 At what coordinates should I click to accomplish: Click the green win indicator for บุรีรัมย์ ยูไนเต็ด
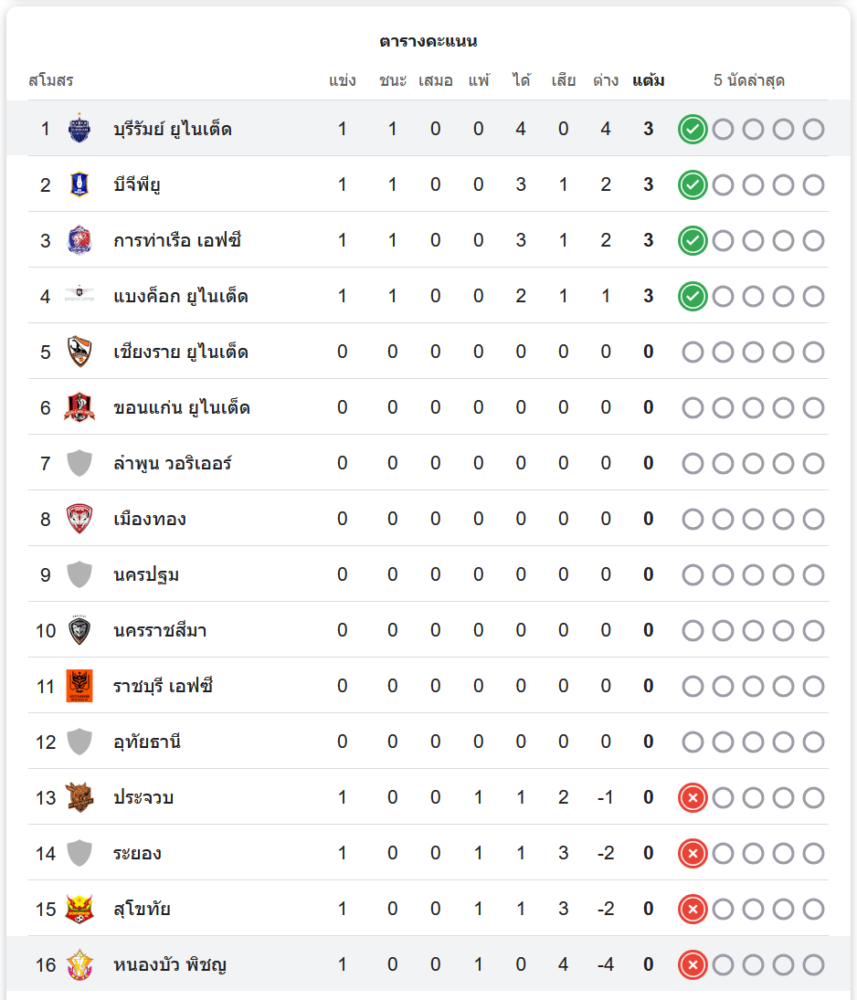click(x=692, y=129)
